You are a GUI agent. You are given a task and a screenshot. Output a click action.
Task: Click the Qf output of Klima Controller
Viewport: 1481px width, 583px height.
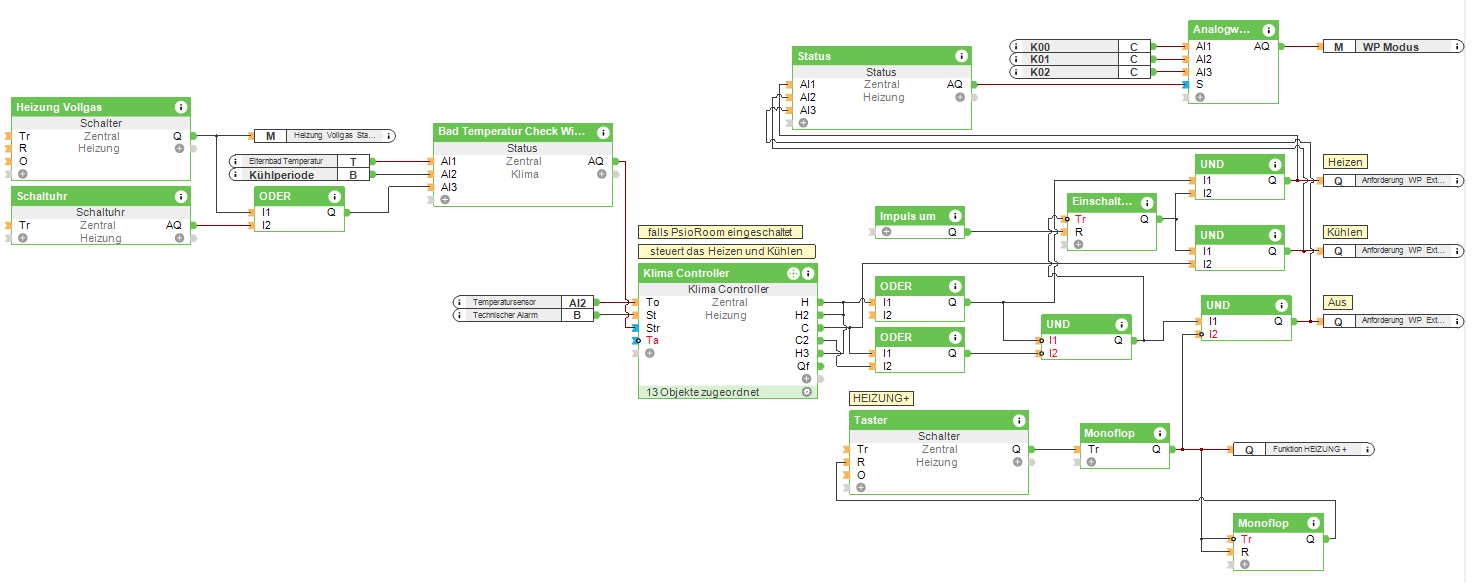[804, 366]
